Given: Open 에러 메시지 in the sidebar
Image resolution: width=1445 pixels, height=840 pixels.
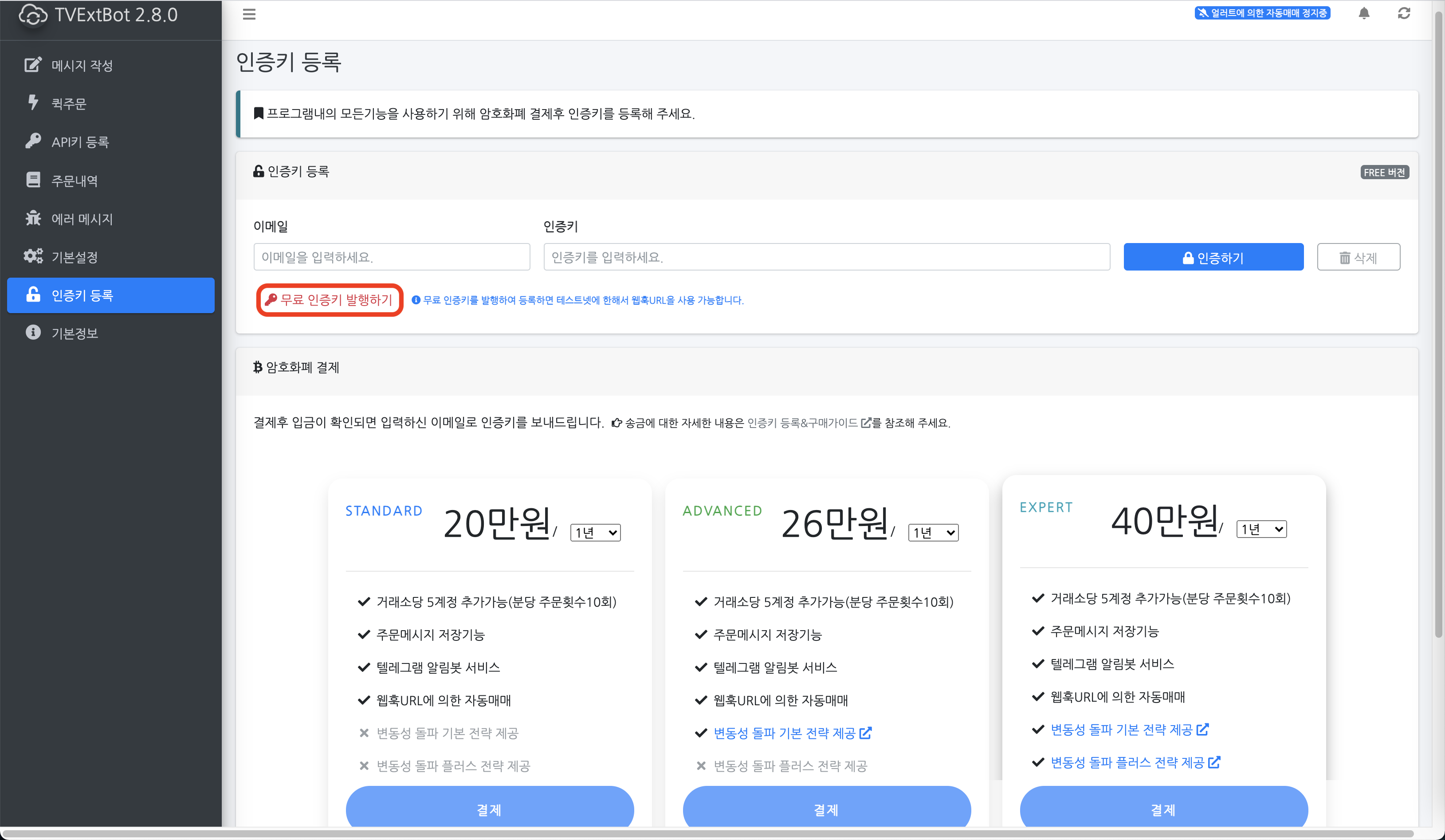Looking at the screenshot, I should point(111,219).
